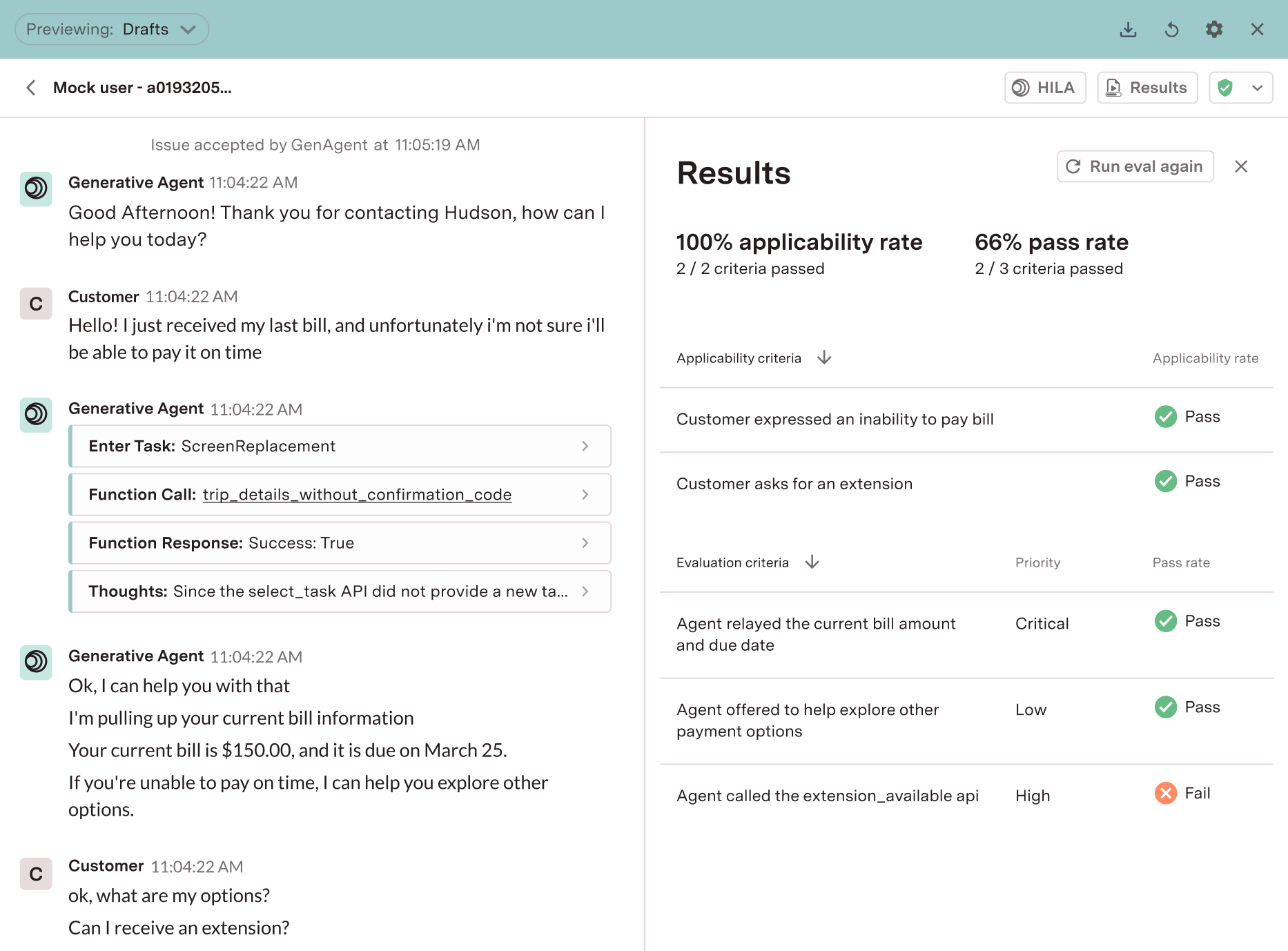The height and width of the screenshot is (951, 1288).
Task: Open the download/export icon in top bar
Action: [x=1128, y=29]
